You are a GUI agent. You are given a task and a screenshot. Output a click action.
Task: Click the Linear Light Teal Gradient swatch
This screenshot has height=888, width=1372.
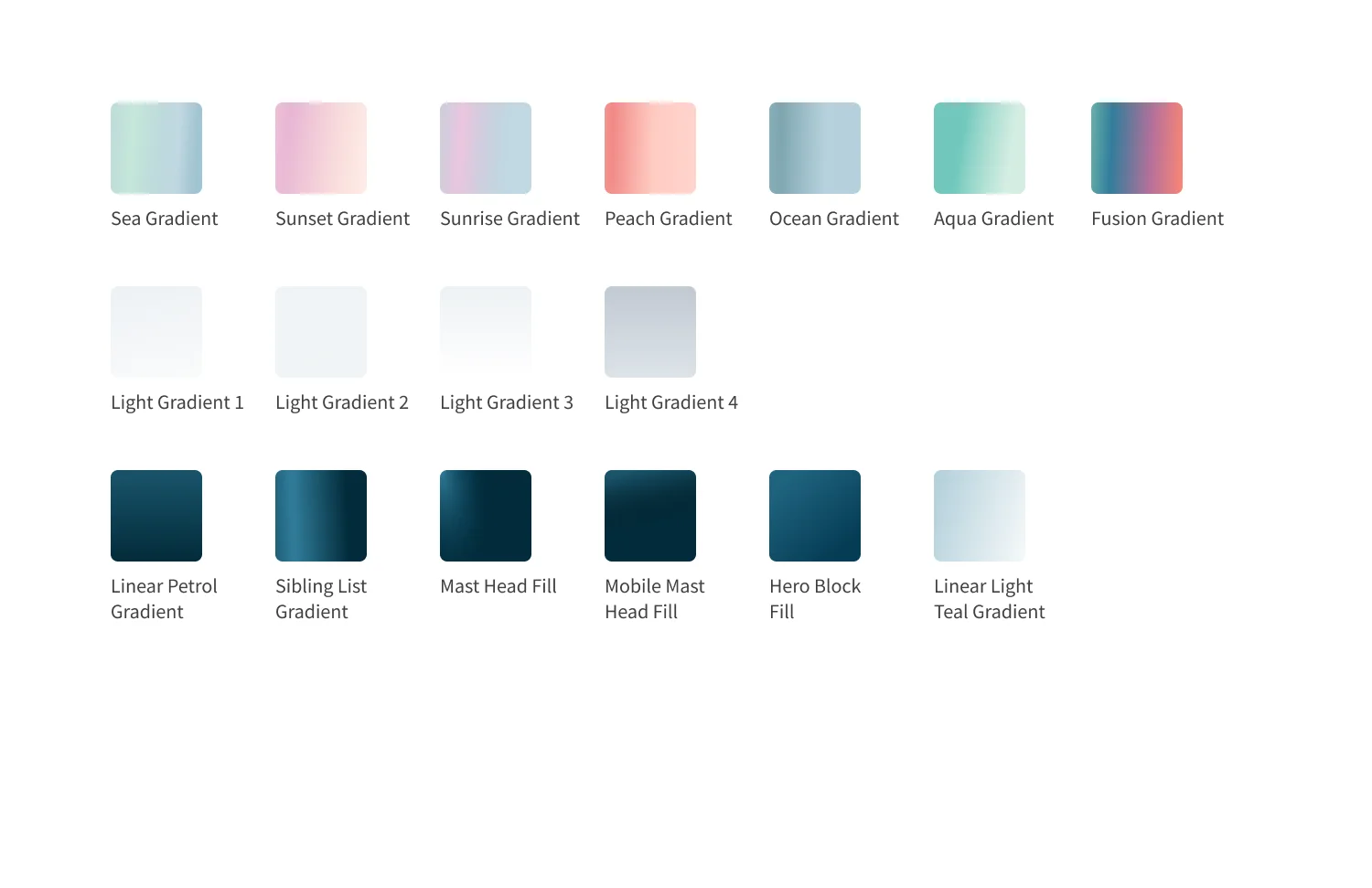pyautogui.click(x=980, y=516)
